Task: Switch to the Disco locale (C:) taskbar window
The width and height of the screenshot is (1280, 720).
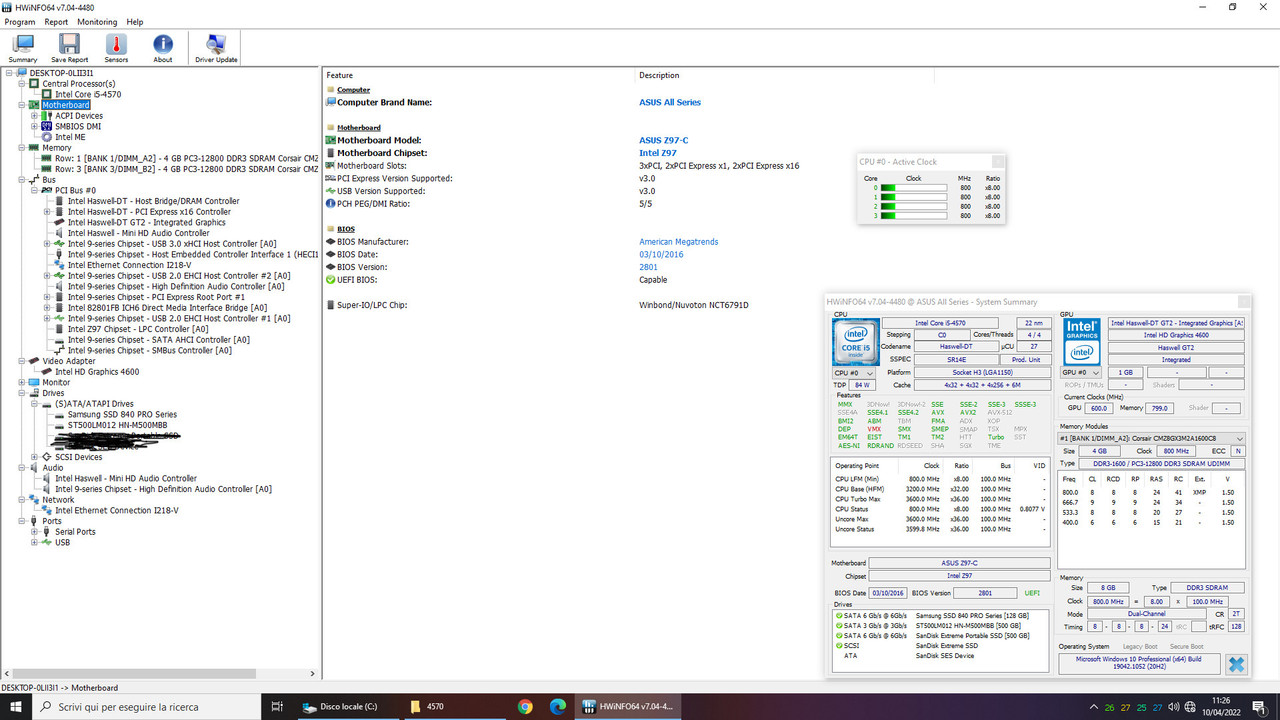Action: 347,706
